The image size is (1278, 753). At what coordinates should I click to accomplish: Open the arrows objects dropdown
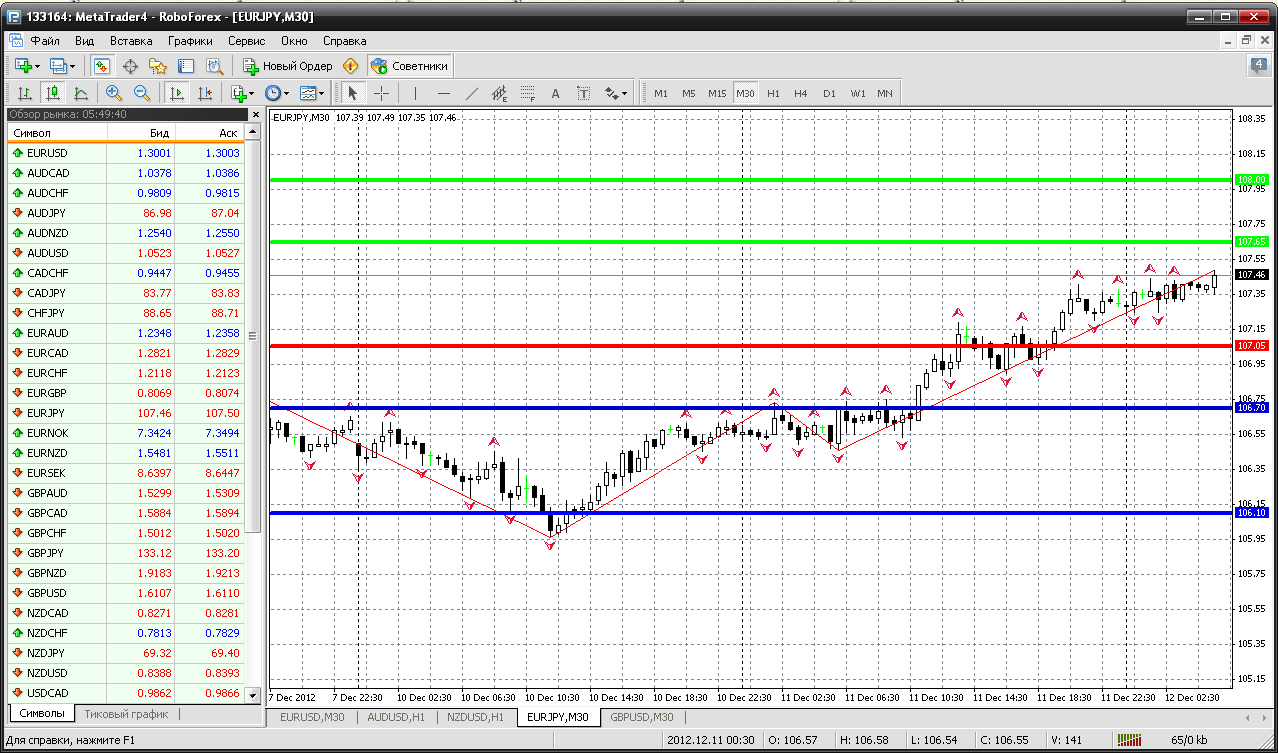616,93
